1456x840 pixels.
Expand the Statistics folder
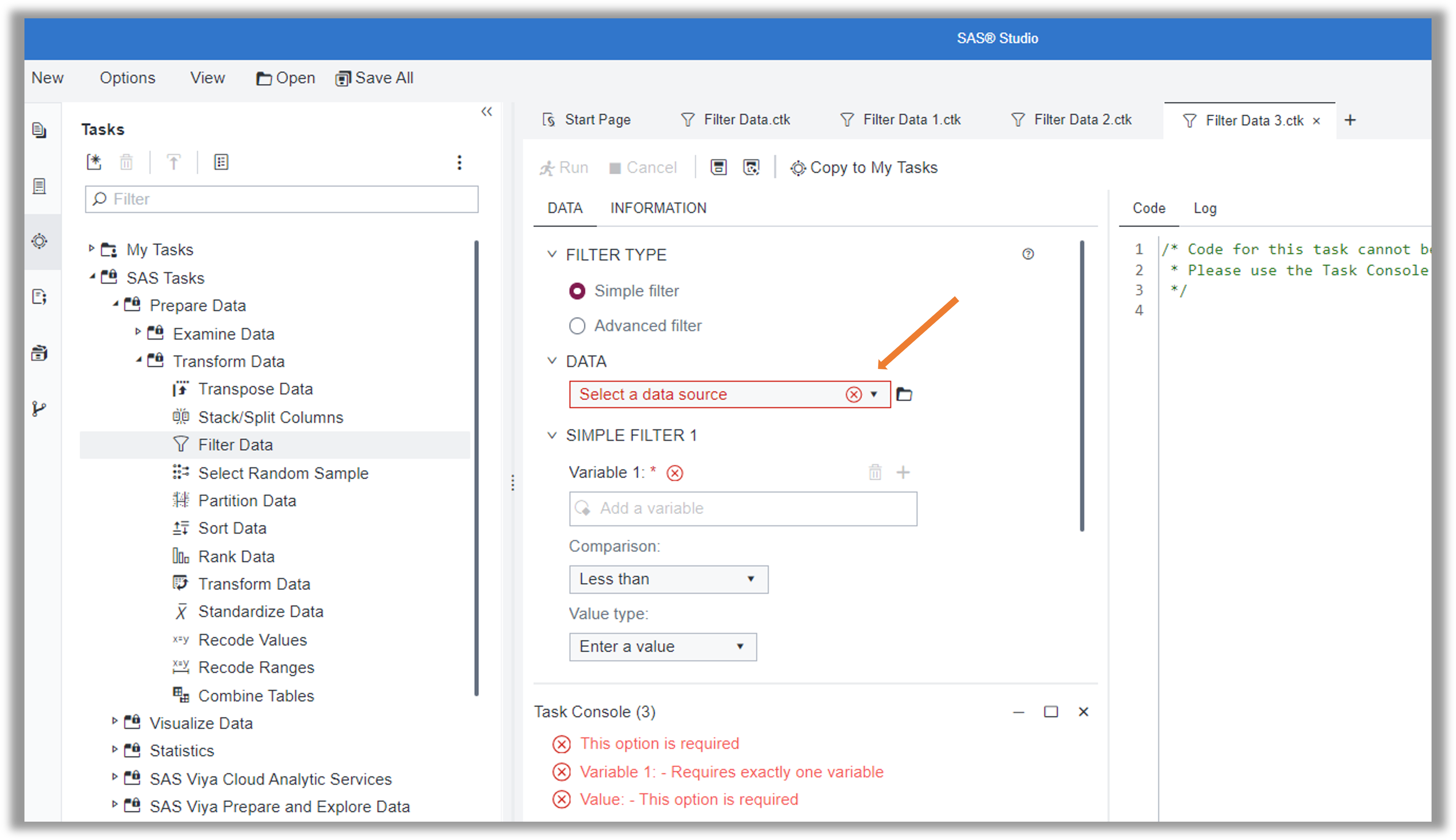pos(114,749)
